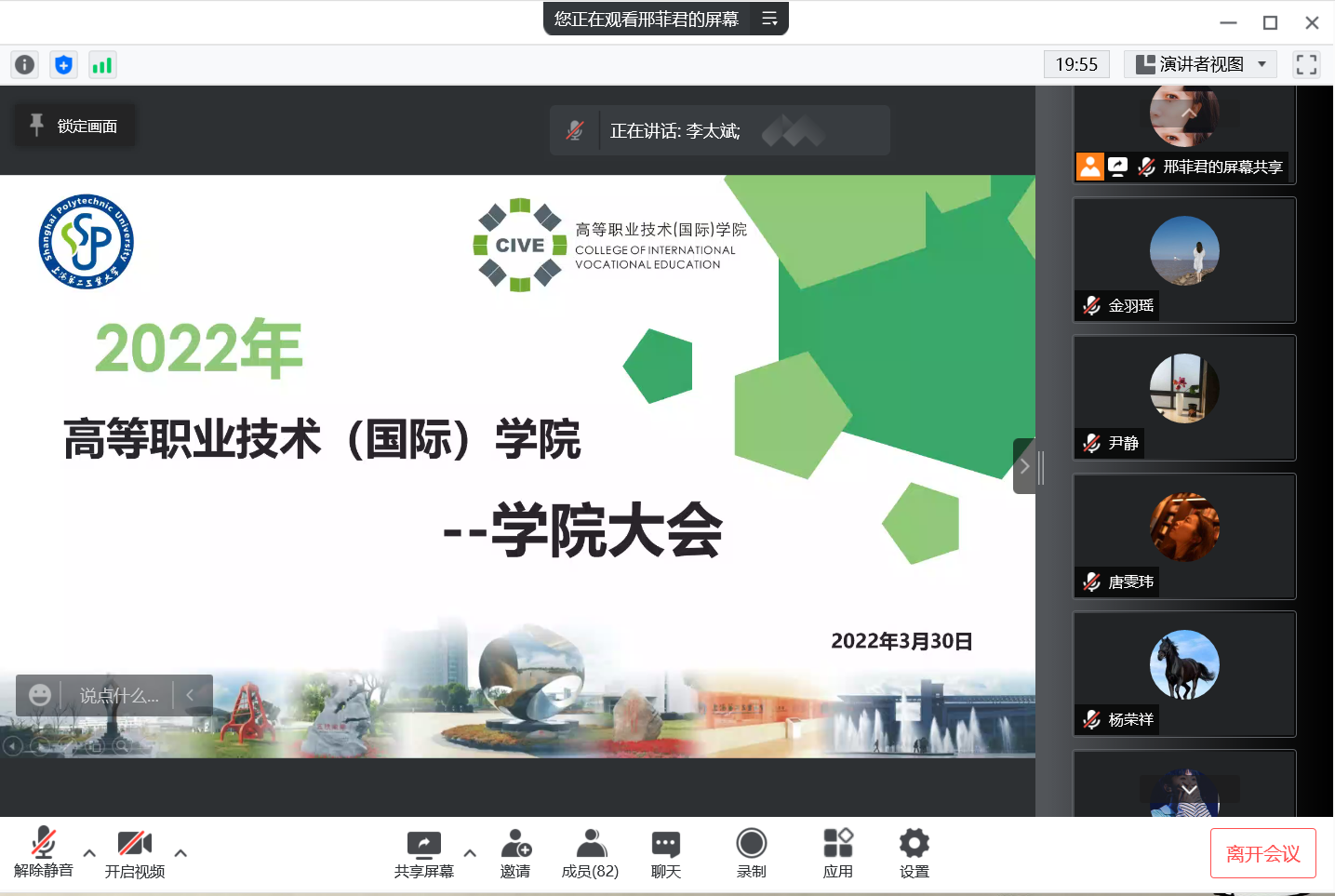Start recording the meeting
Screen dimensions: 1335x896
(x=752, y=853)
